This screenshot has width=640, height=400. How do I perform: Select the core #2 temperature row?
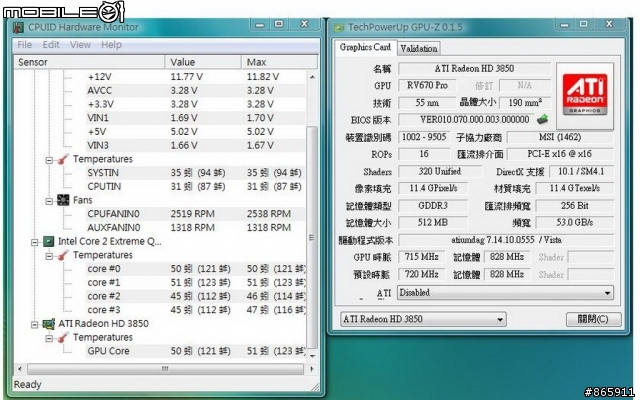pos(195,296)
